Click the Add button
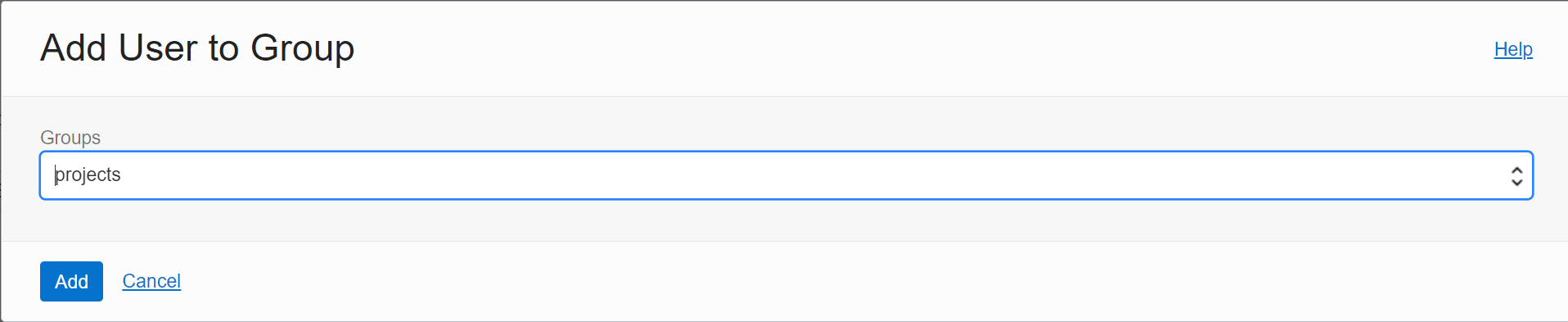Viewport: 1568px width, 322px height. coord(71,281)
